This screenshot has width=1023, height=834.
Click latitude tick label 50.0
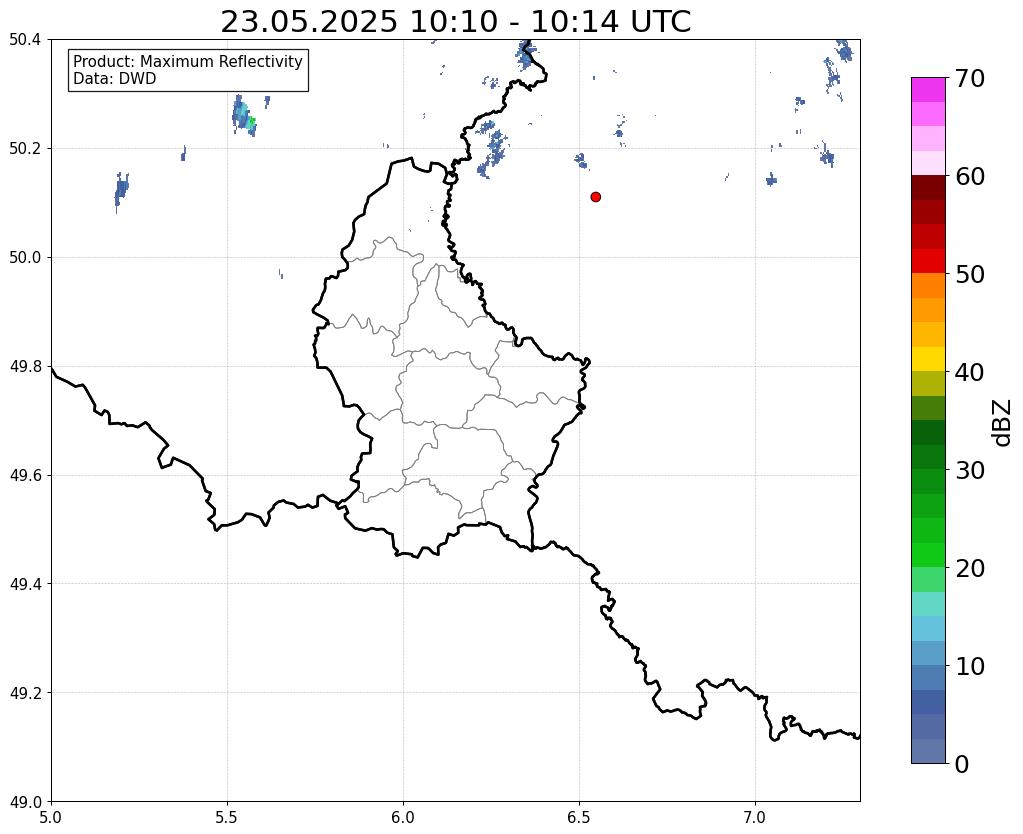(x=25, y=258)
